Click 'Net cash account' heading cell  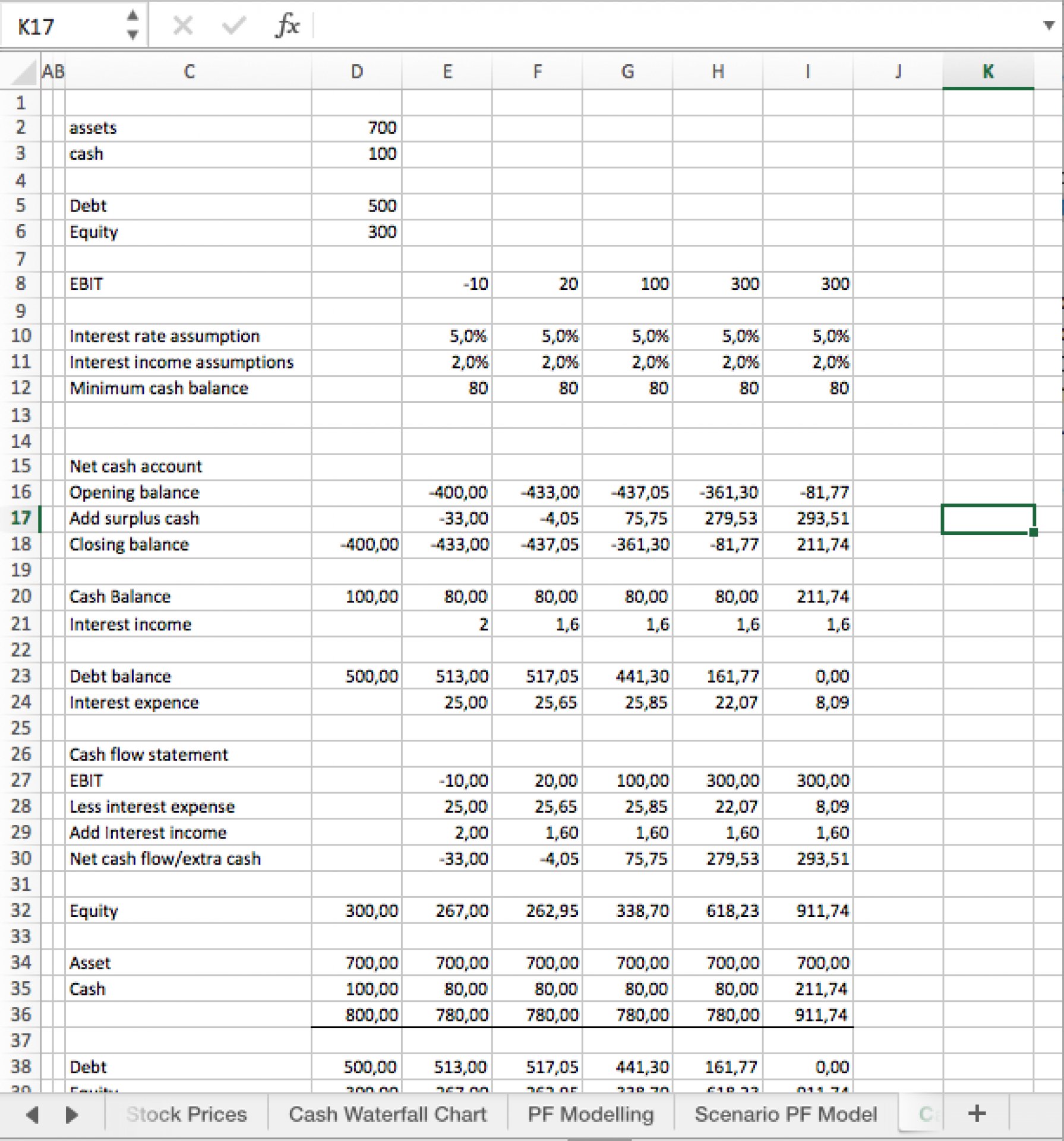188,467
